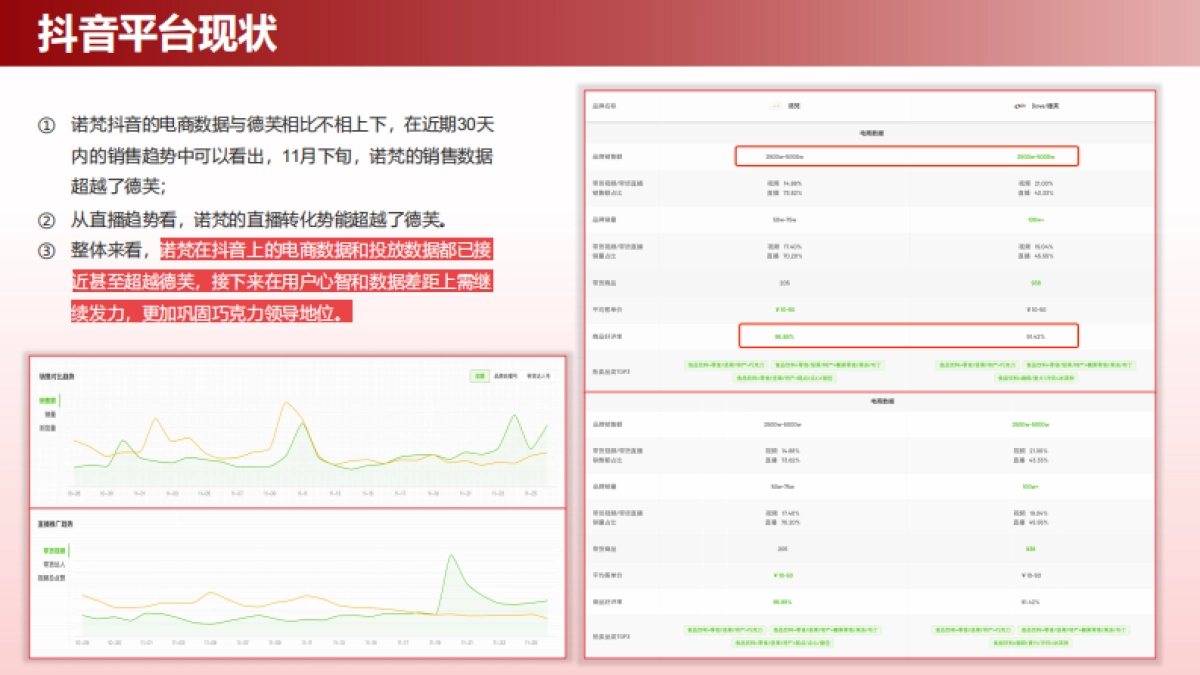Select the rightmost view option above the sales chart
This screenshot has height=675, width=1200.
coord(537,377)
